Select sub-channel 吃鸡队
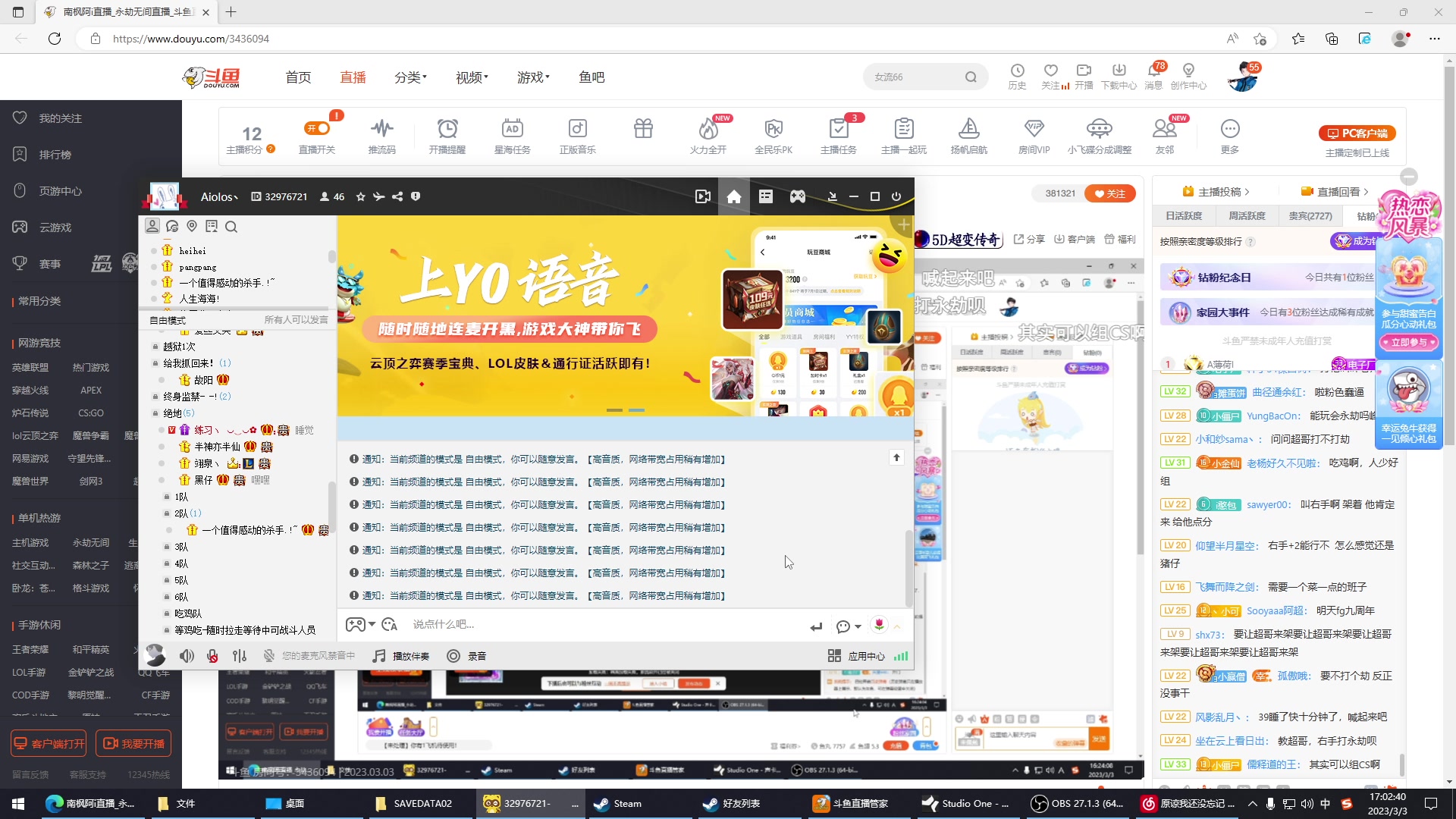 click(x=188, y=613)
